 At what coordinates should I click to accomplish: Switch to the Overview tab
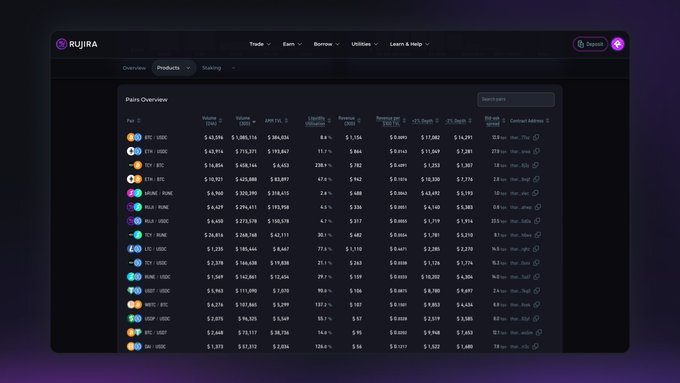pyautogui.click(x=134, y=68)
